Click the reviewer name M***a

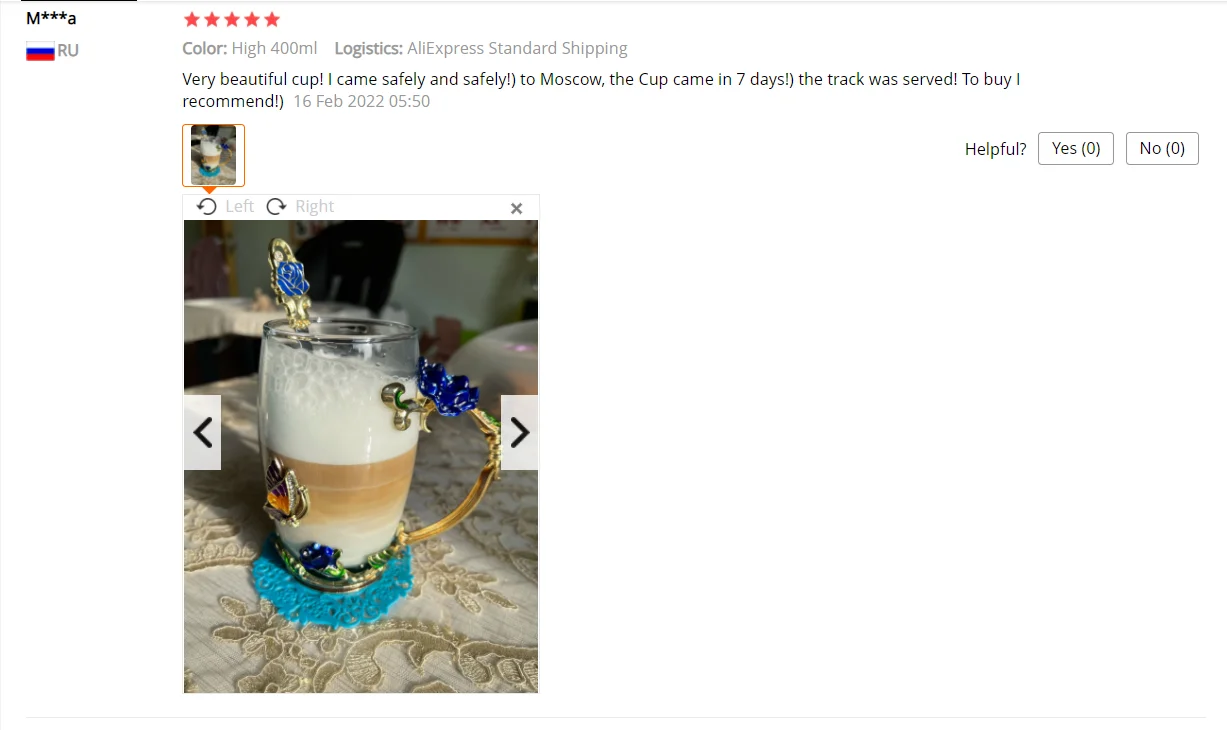(x=51, y=18)
